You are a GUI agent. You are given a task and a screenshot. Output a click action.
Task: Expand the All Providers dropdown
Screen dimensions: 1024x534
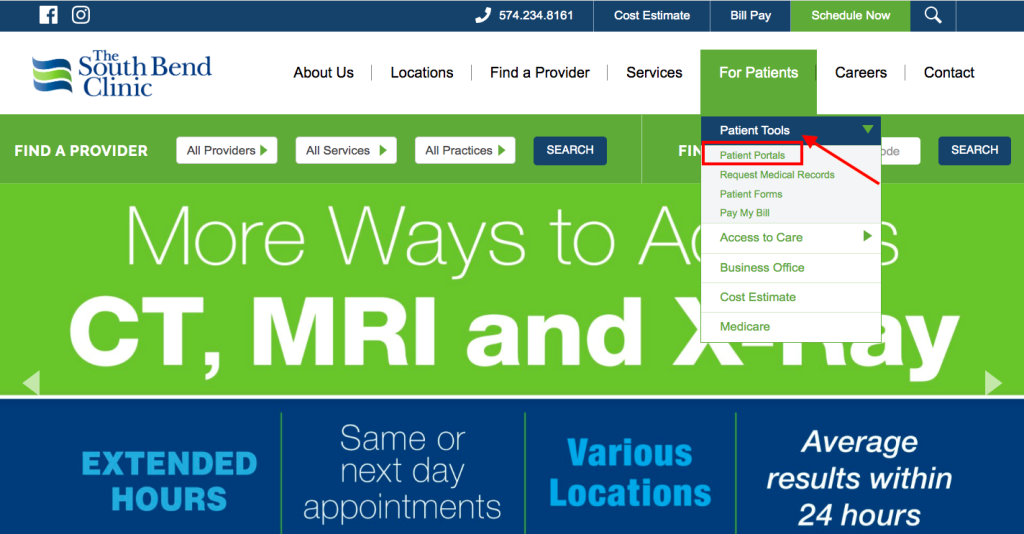[x=227, y=150]
